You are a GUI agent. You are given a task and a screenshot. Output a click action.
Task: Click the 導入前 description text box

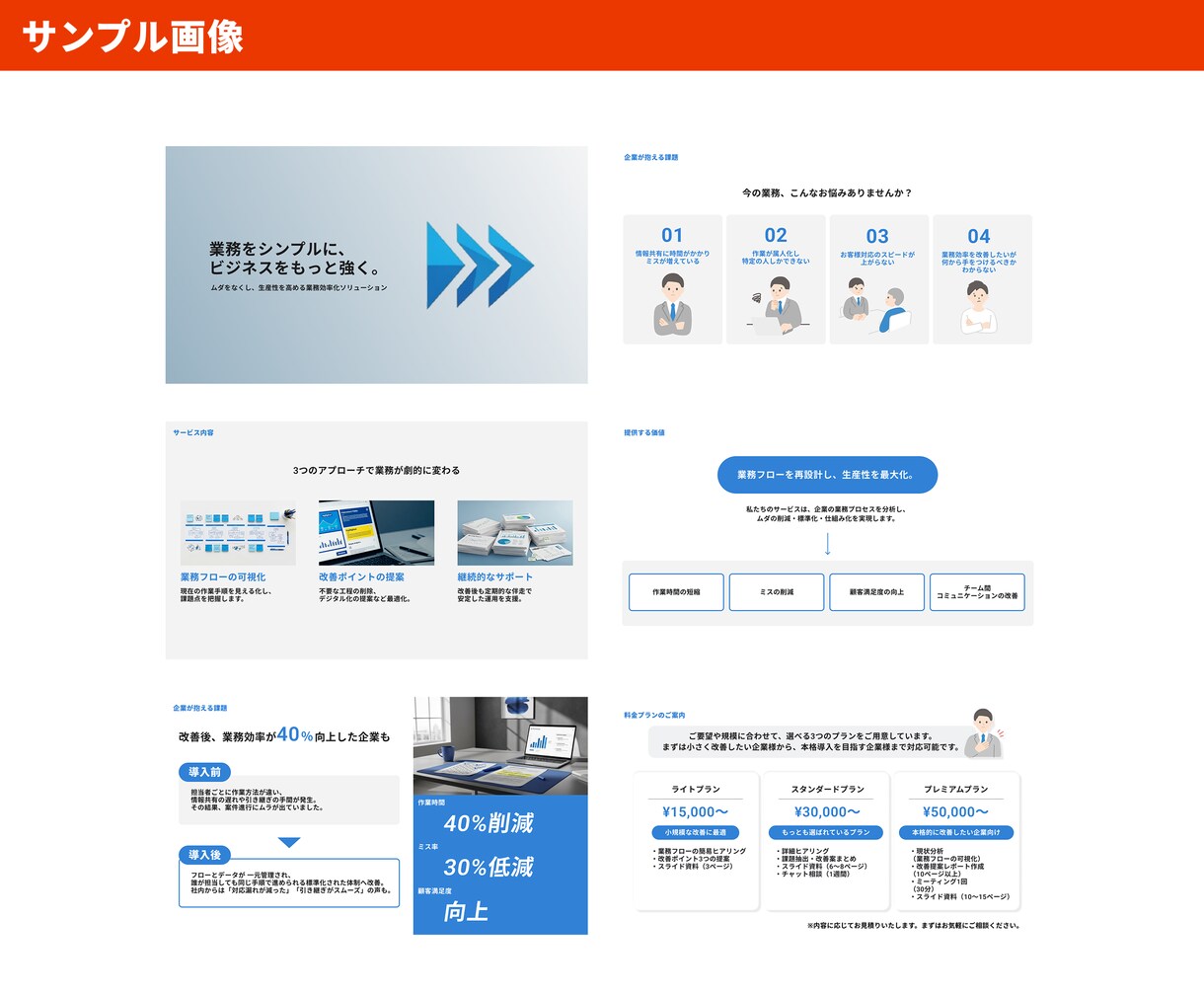pos(289,801)
